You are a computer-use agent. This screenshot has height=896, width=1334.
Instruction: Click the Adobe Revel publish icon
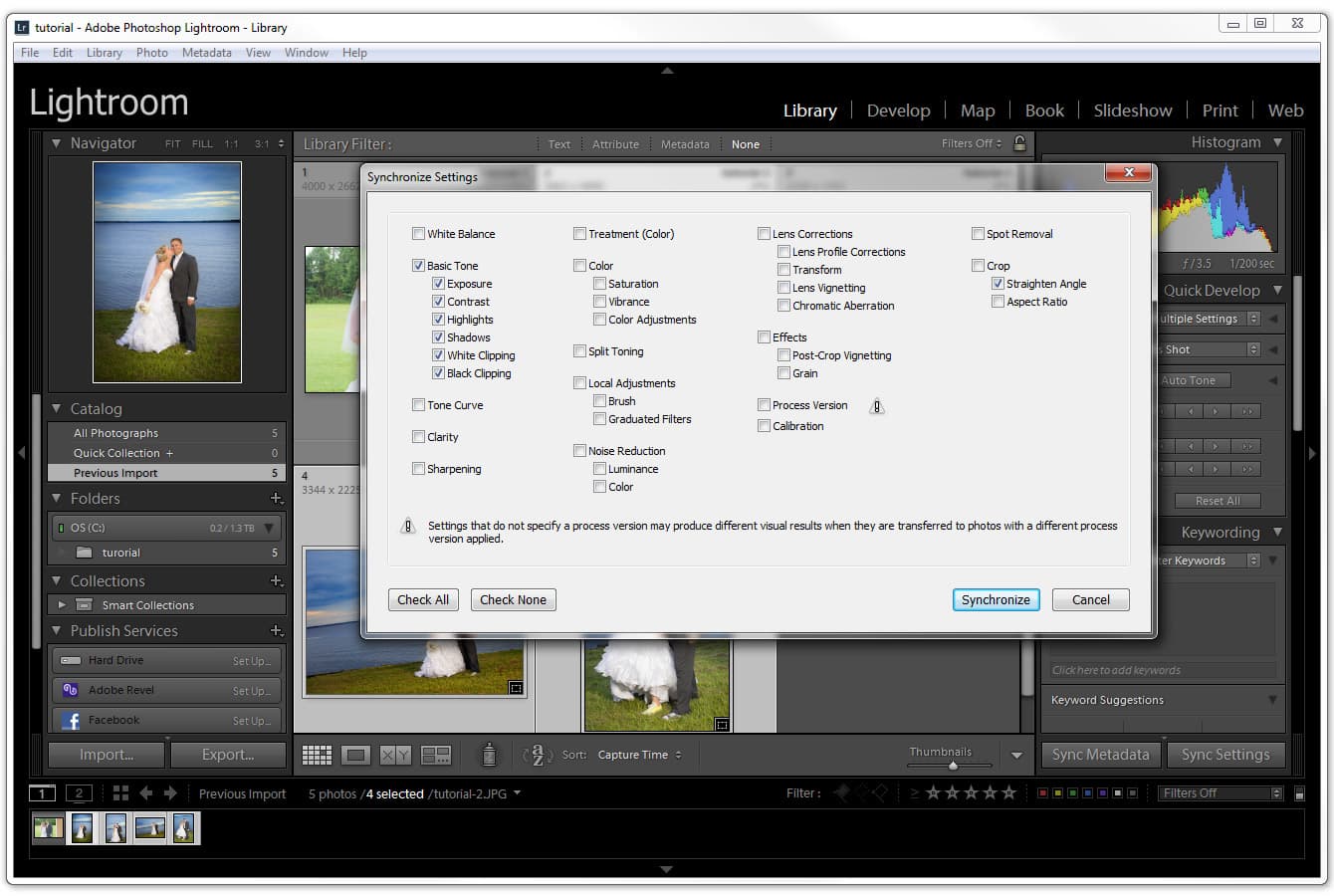tap(70, 689)
